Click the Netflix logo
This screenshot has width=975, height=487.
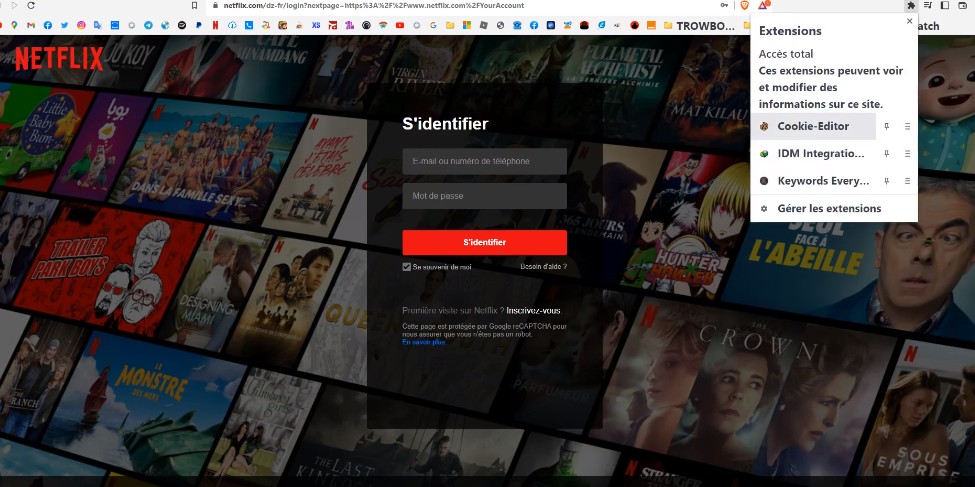[59, 59]
